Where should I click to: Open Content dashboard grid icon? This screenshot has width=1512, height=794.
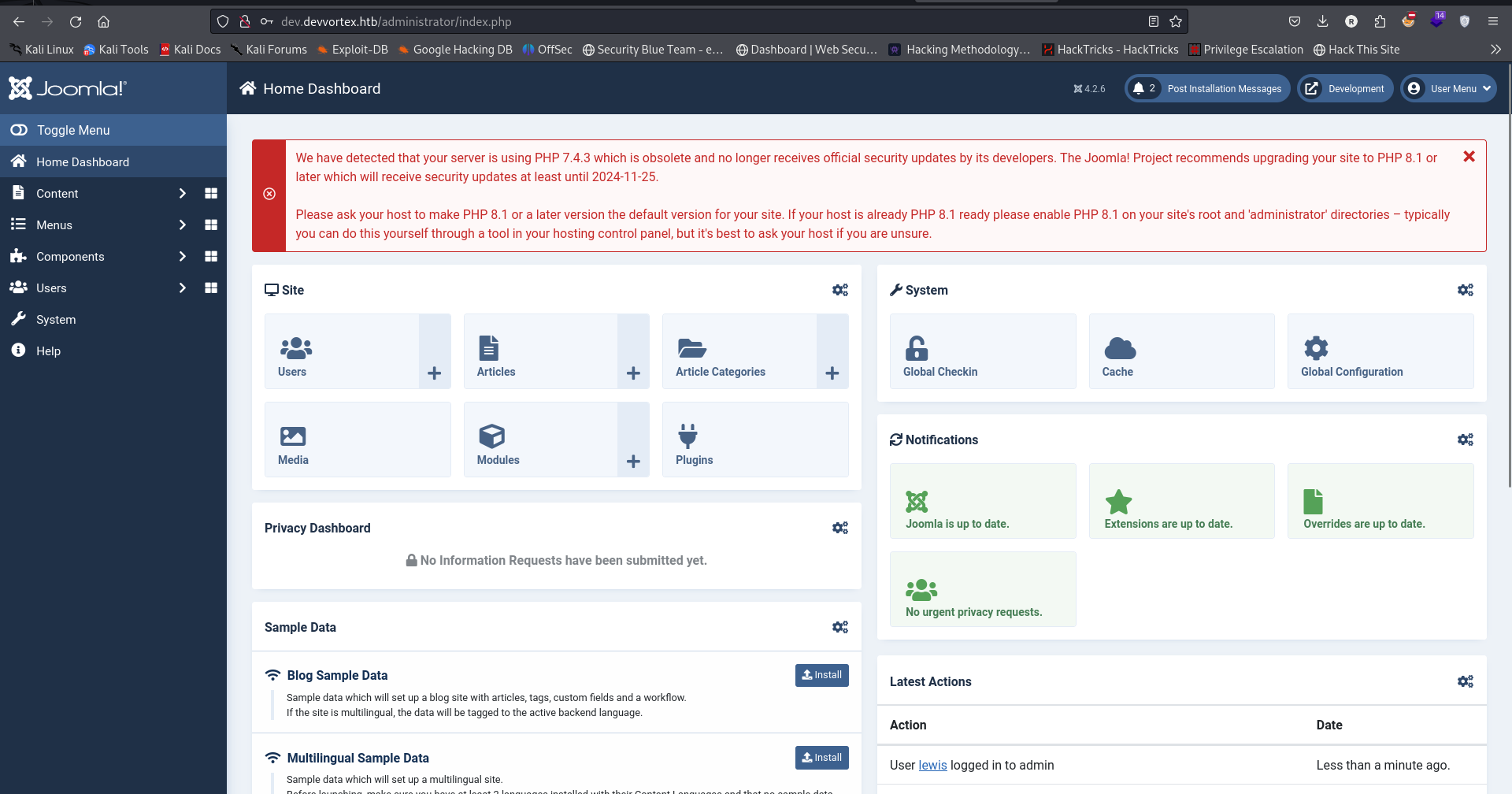click(211, 193)
